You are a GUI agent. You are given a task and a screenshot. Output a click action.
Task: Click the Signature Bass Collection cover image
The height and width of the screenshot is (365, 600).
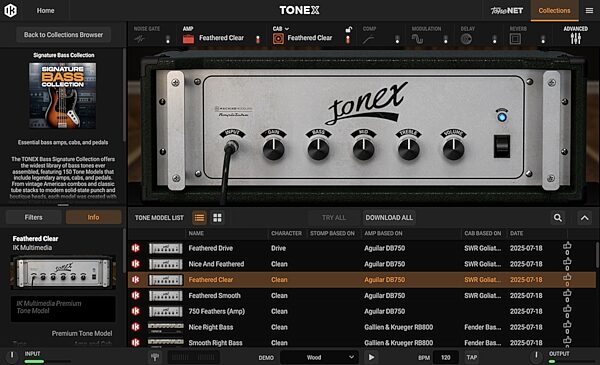point(63,96)
